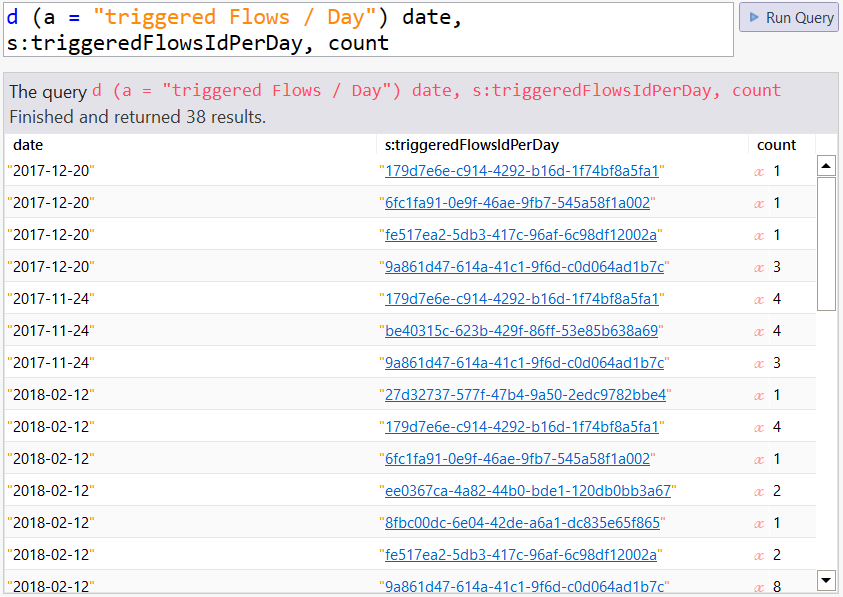Click the count icon in the be40315c row
The width and height of the screenshot is (843, 597).
click(x=759, y=331)
